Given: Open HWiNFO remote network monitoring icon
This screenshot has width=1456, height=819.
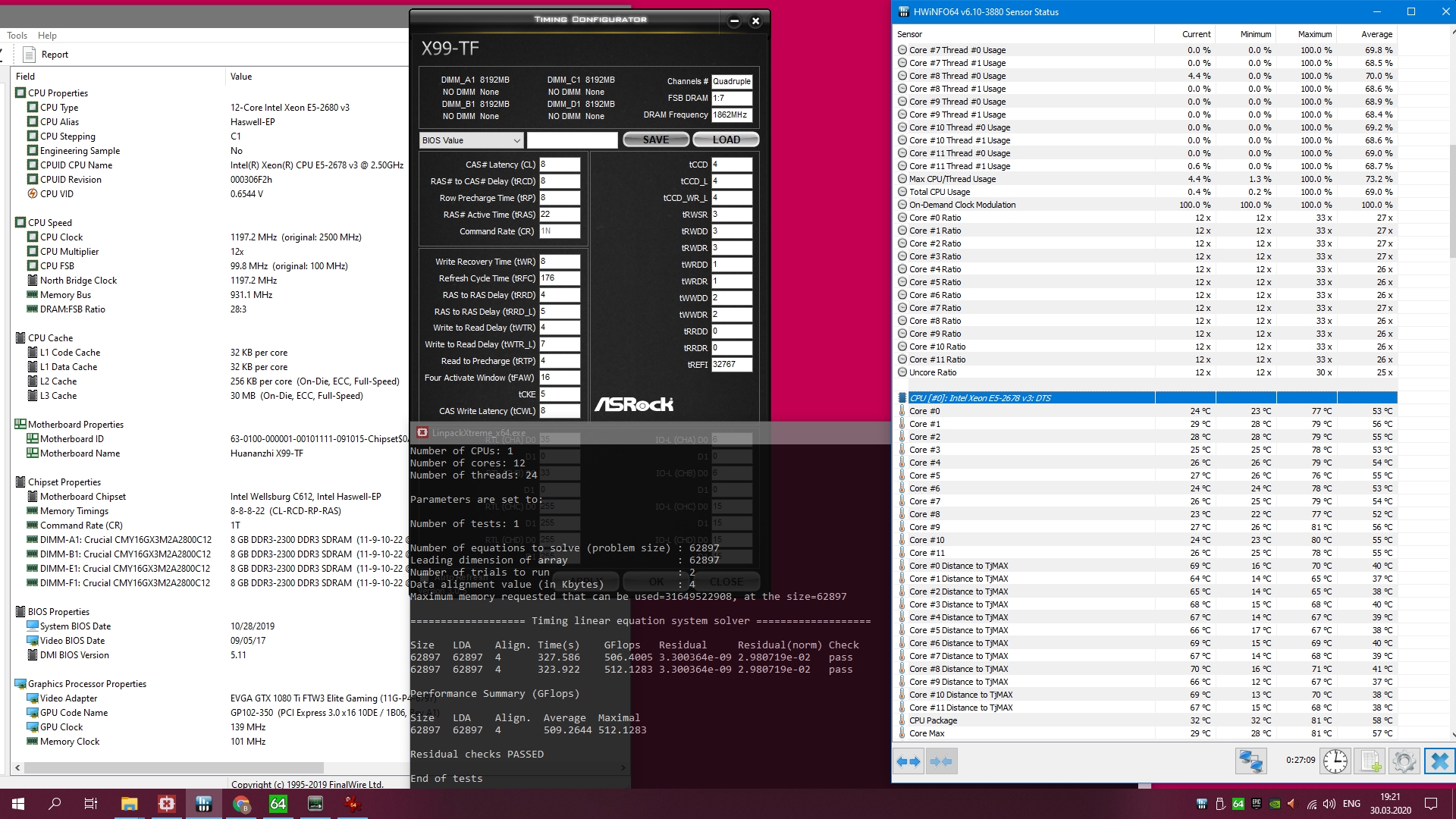Looking at the screenshot, I should [x=1250, y=761].
